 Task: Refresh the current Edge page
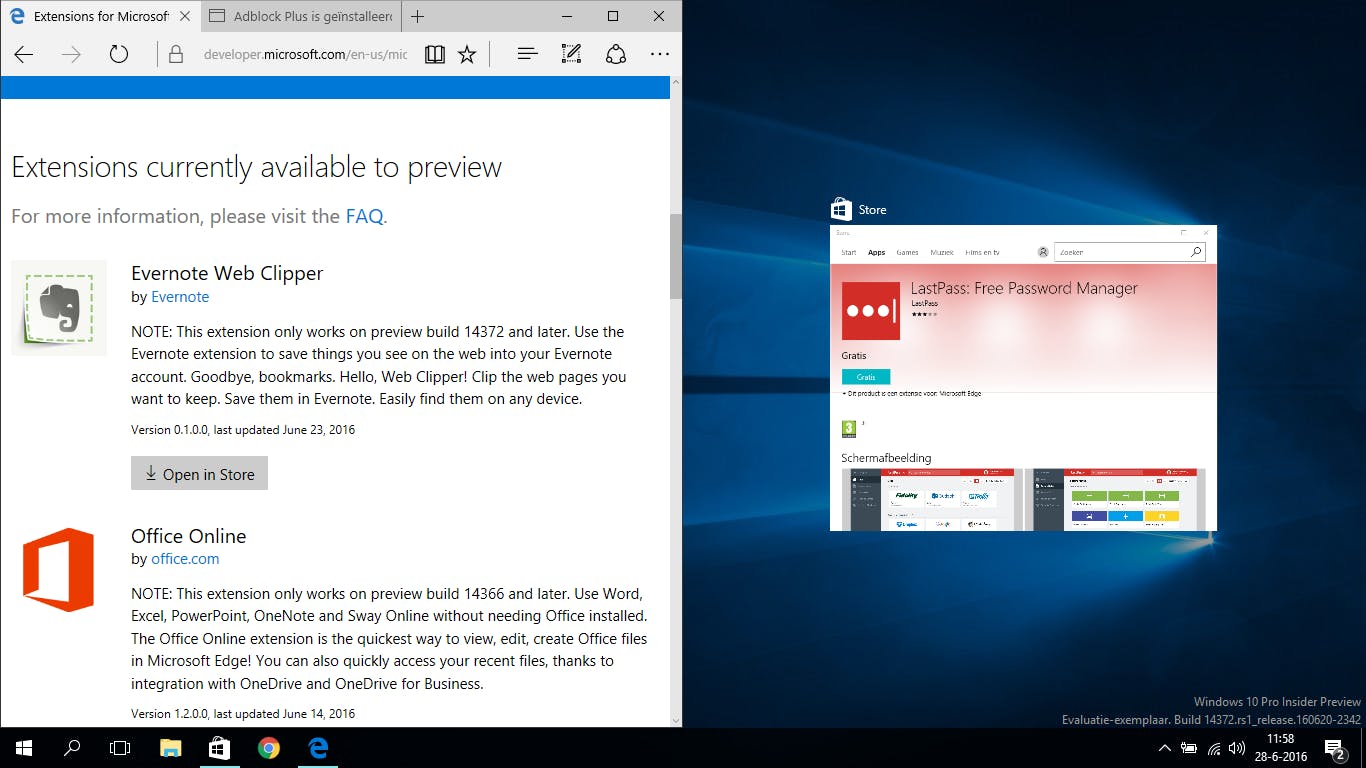click(119, 55)
